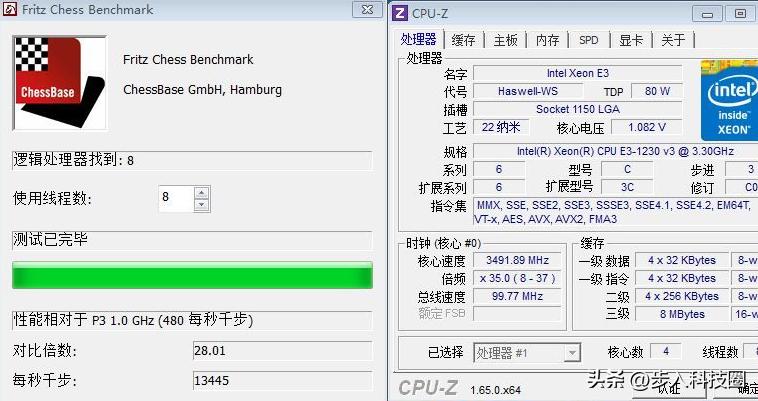The width and height of the screenshot is (758, 401).
Task: Click the 型号 value C
Action: pos(627,169)
